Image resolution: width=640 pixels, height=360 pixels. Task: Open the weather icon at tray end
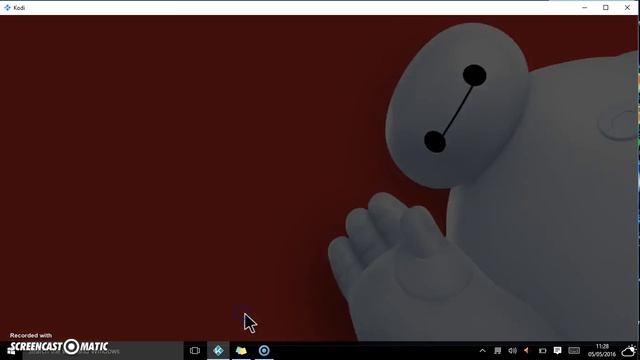pyautogui.click(x=629, y=350)
